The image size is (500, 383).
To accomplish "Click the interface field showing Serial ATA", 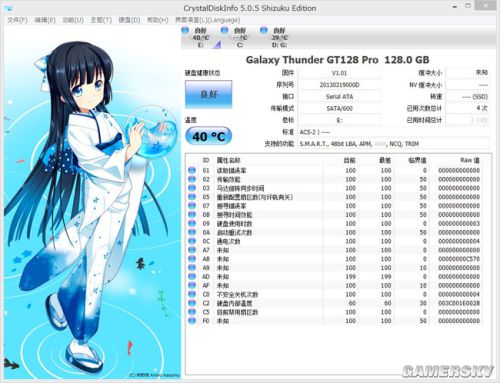I will [x=339, y=97].
